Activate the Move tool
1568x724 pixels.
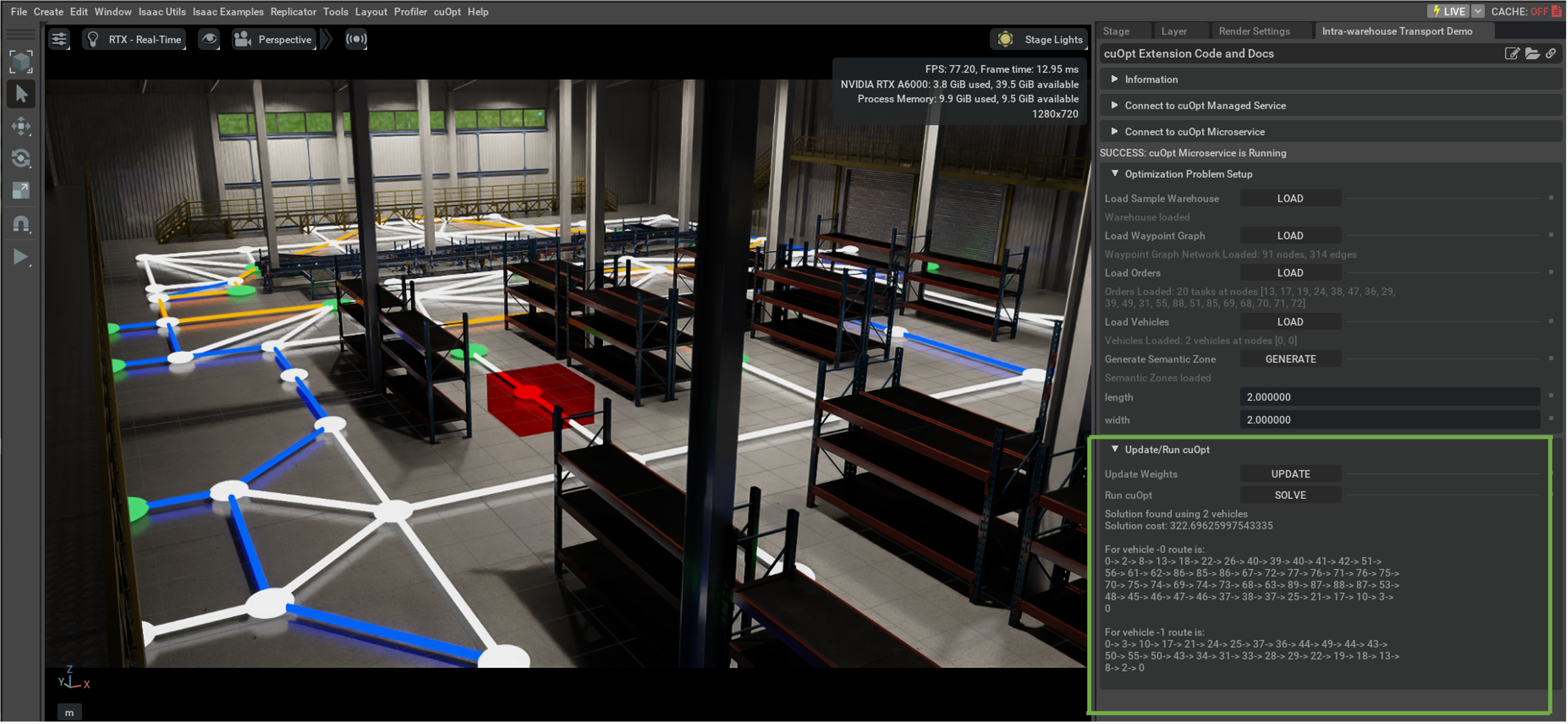[21, 127]
